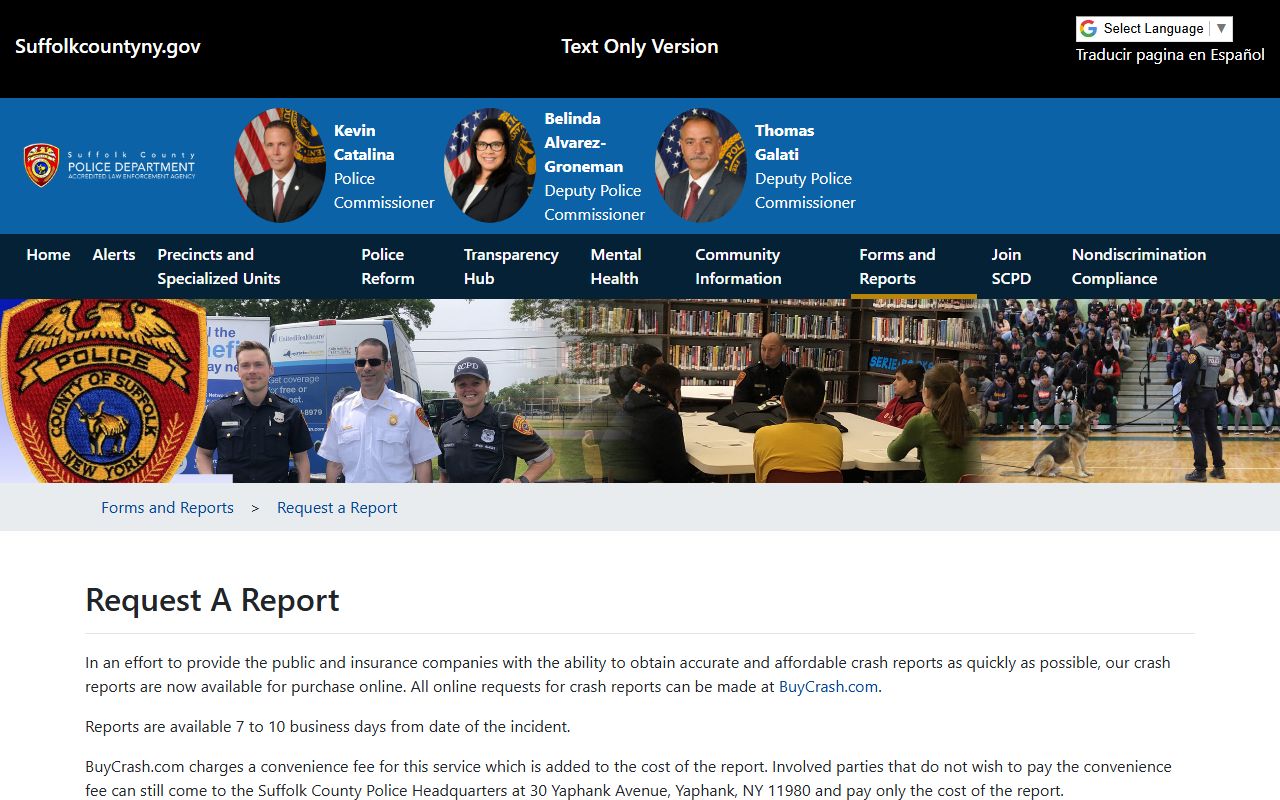The width and height of the screenshot is (1280, 800).
Task: Open the Community Information menu
Action: click(738, 267)
